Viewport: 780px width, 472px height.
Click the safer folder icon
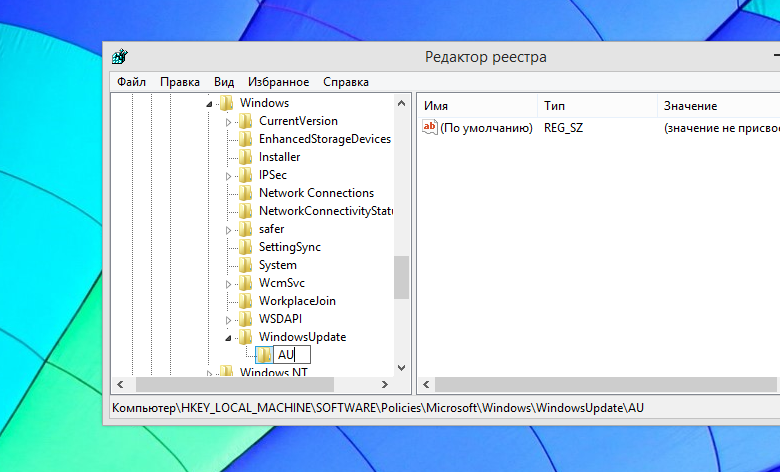pos(245,229)
